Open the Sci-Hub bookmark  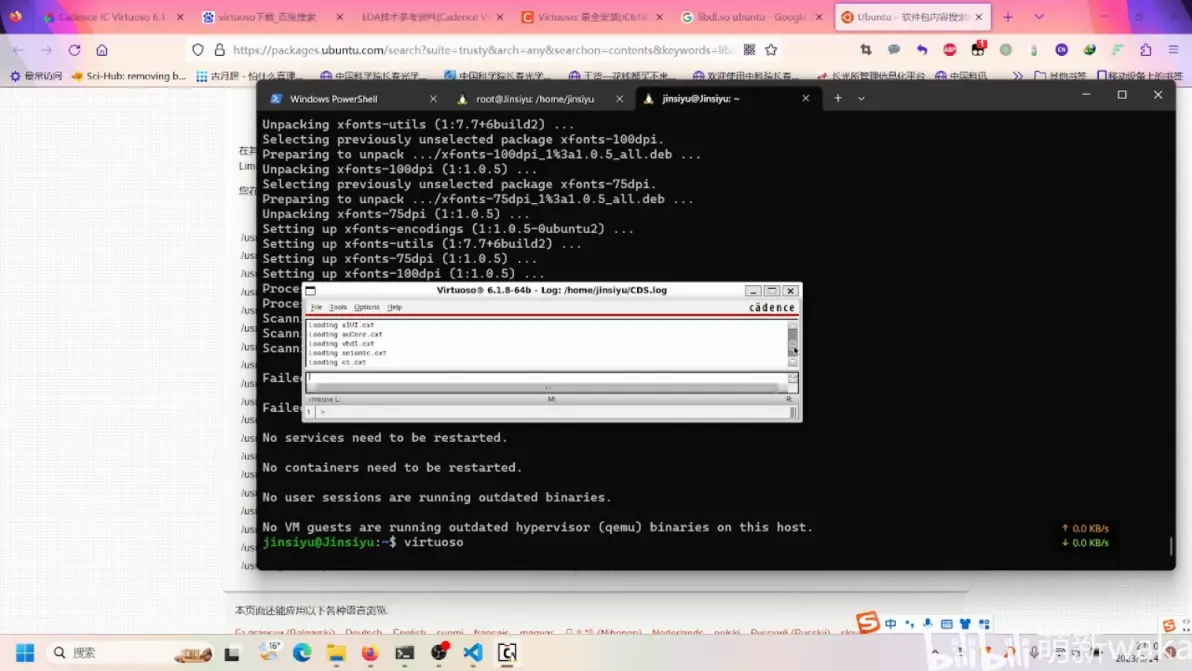(x=128, y=76)
